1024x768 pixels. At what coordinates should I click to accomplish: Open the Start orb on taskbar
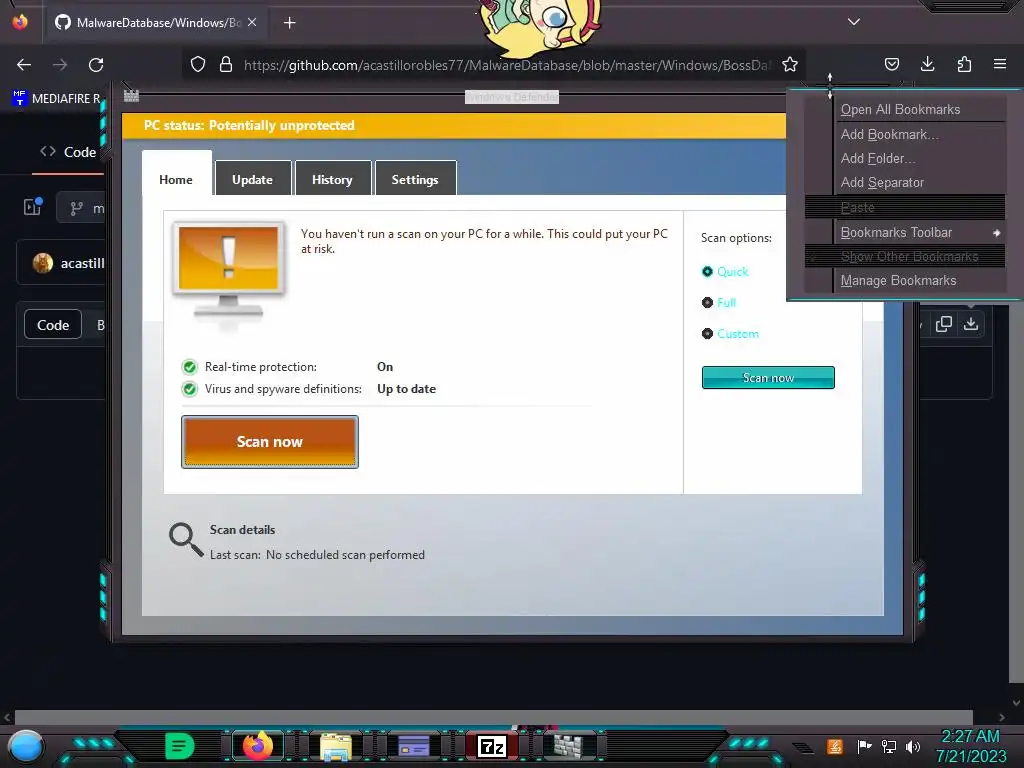[25, 746]
